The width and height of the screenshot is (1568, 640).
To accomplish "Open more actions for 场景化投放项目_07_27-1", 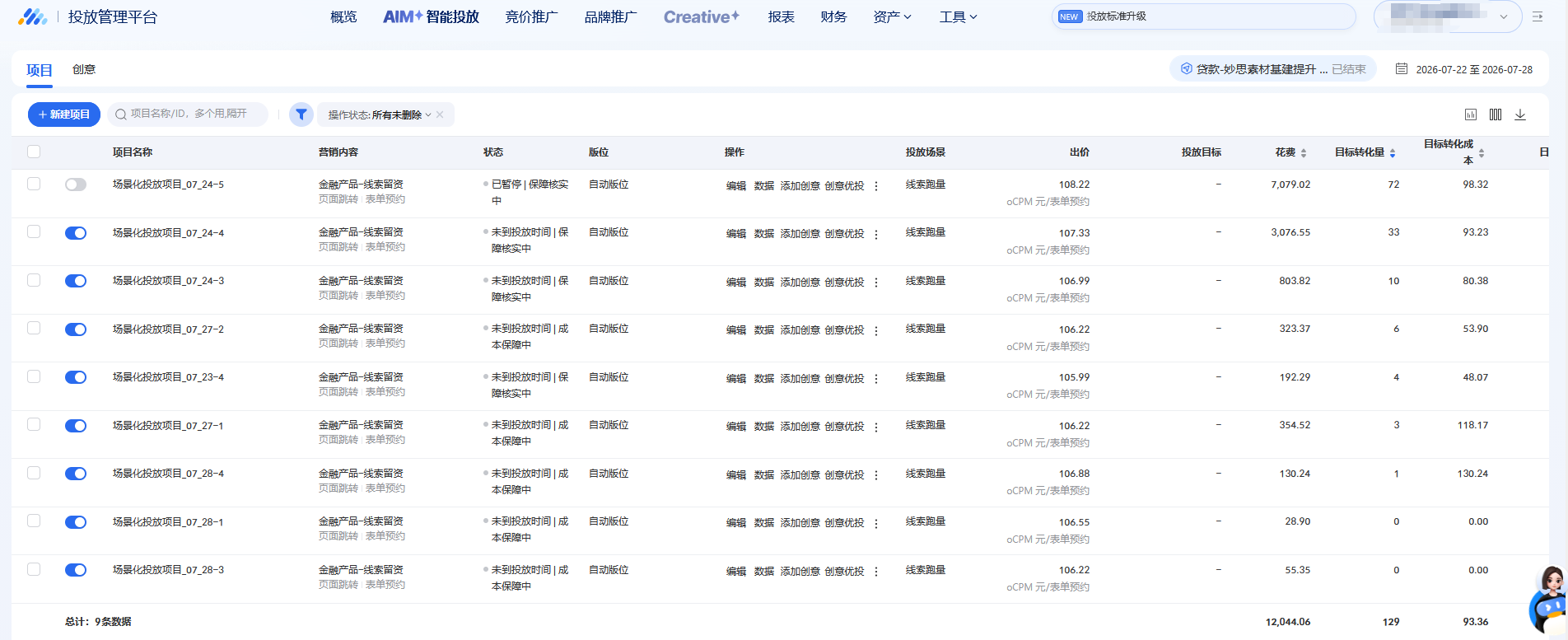I will pos(876,427).
